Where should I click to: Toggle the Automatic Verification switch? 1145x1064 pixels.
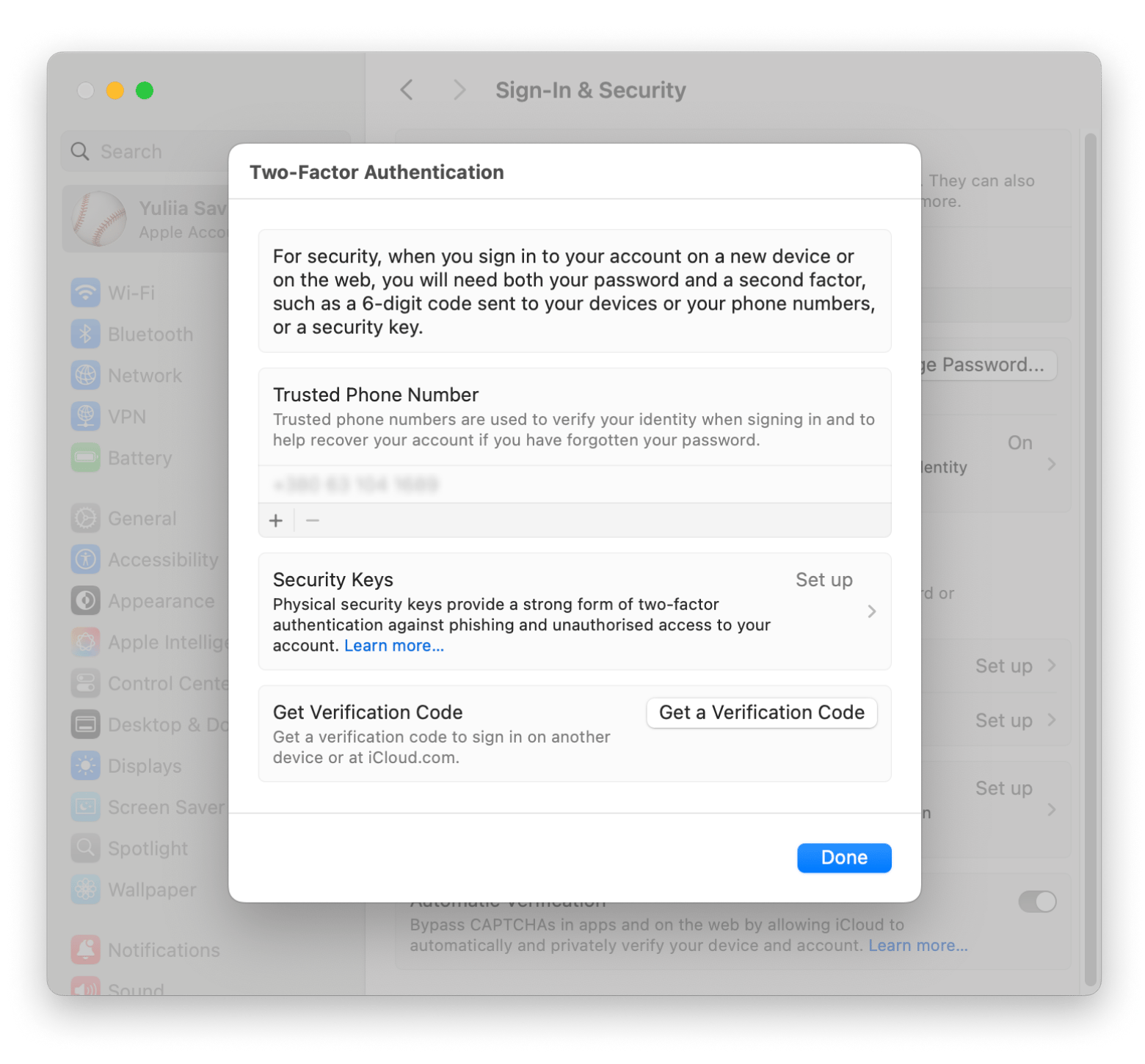click(1036, 901)
